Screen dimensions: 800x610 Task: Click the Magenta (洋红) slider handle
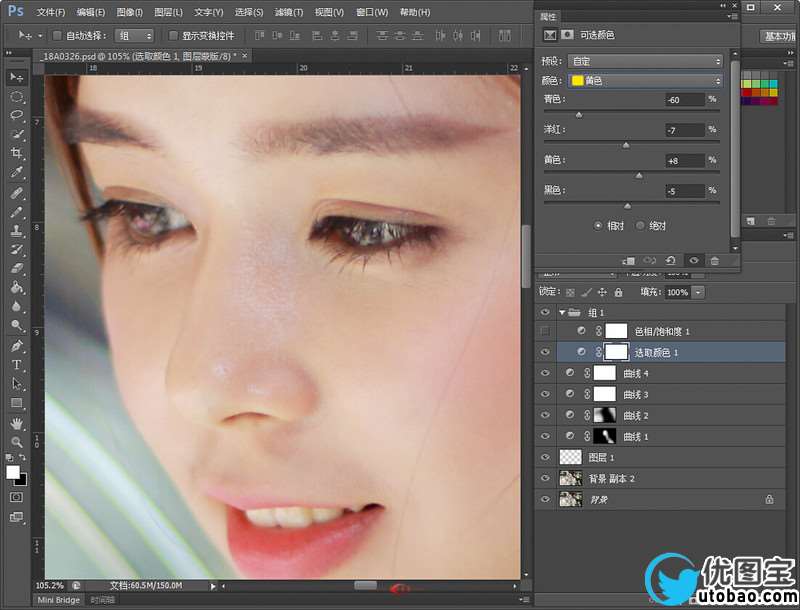coord(626,145)
